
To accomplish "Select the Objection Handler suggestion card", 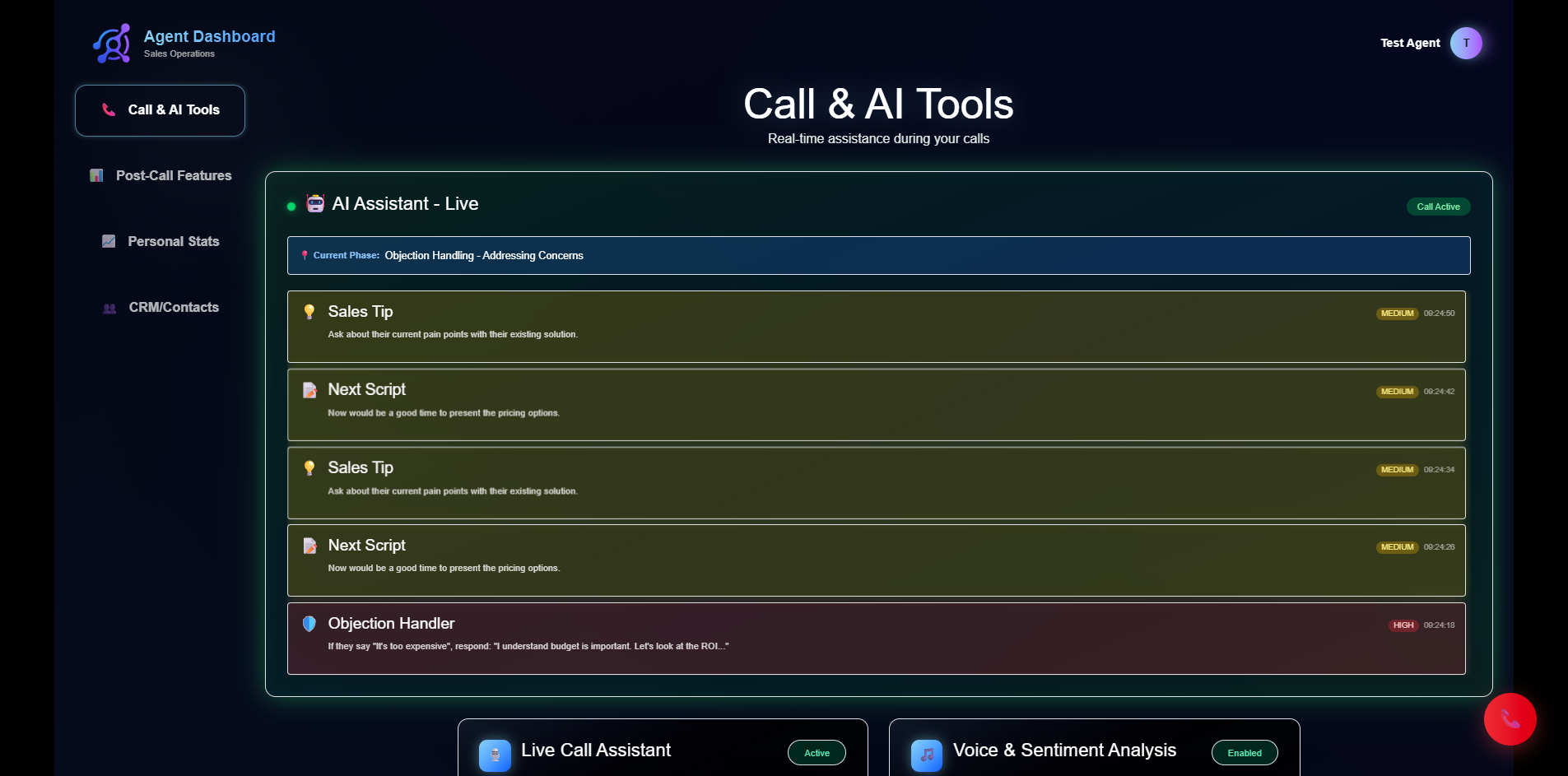I will click(876, 639).
